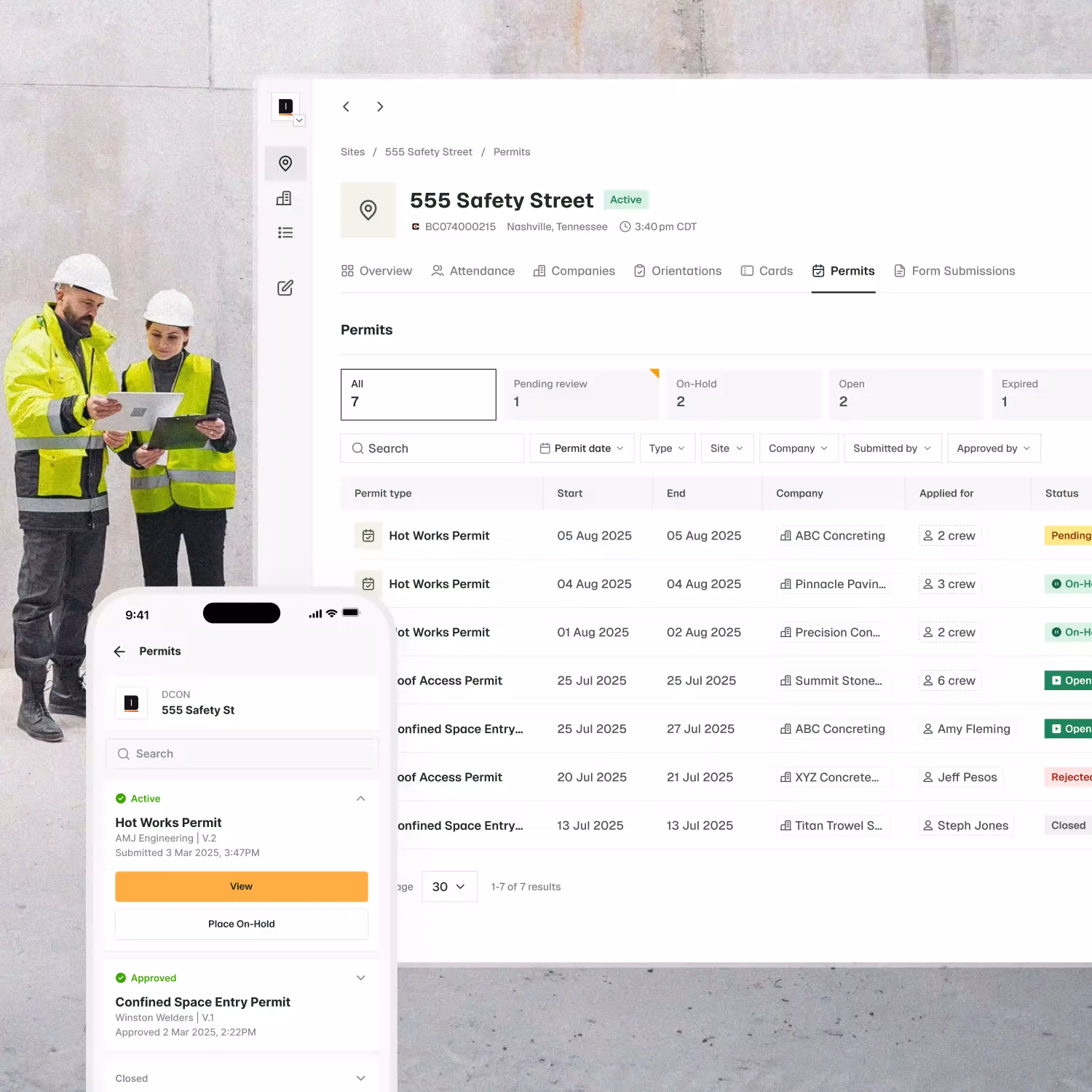The image size is (1092, 1092).
Task: Click the clock icon beside 3:40 pm CDT
Action: coord(625,226)
